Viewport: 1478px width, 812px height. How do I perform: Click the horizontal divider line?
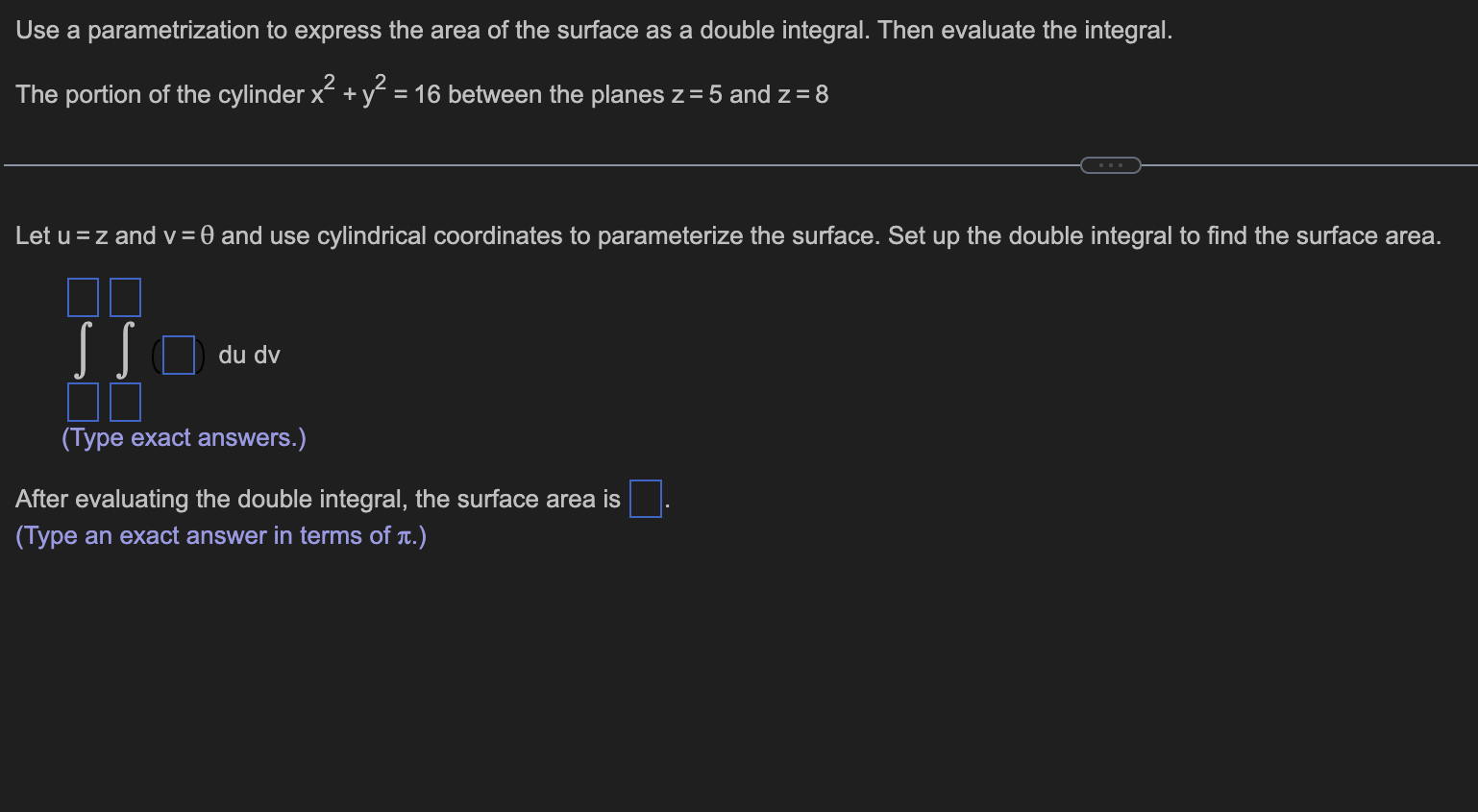480,164
